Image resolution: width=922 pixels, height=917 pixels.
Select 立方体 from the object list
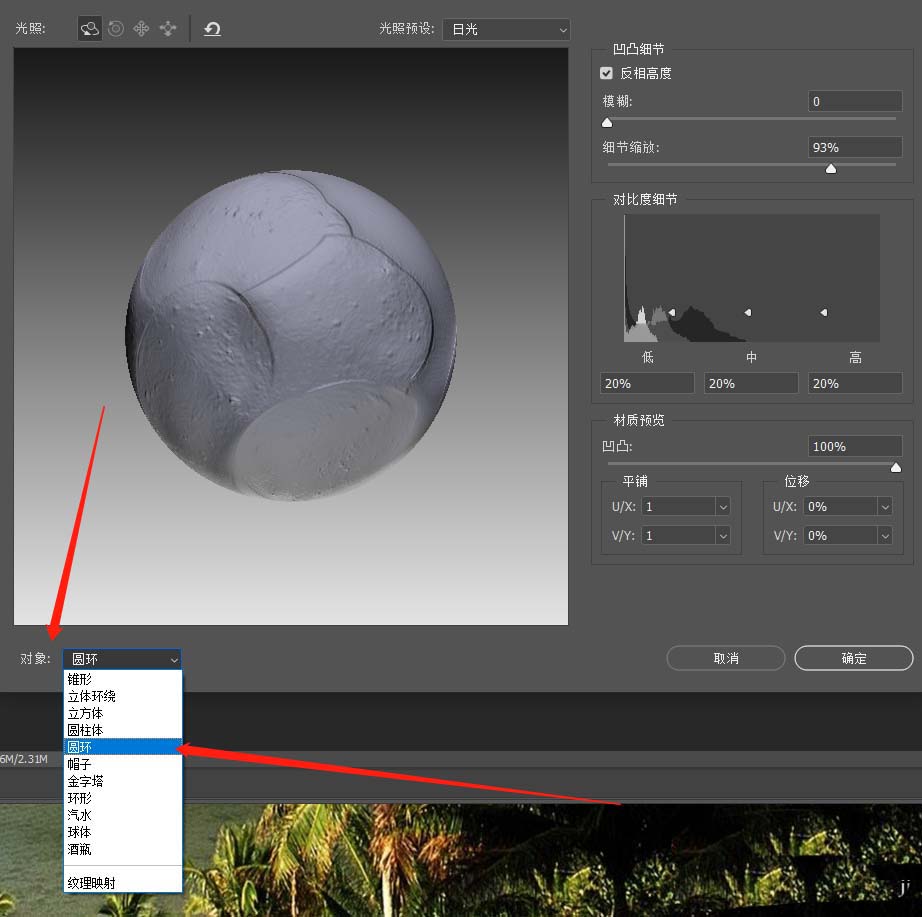[85, 713]
